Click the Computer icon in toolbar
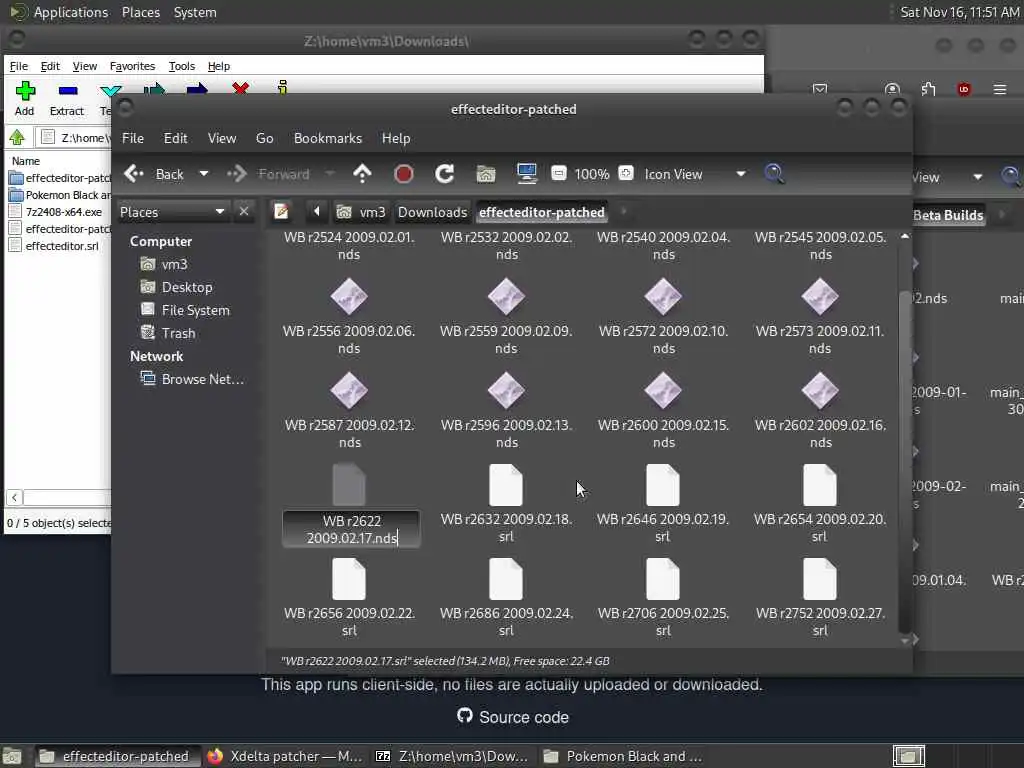This screenshot has height=768, width=1024. coord(526,174)
